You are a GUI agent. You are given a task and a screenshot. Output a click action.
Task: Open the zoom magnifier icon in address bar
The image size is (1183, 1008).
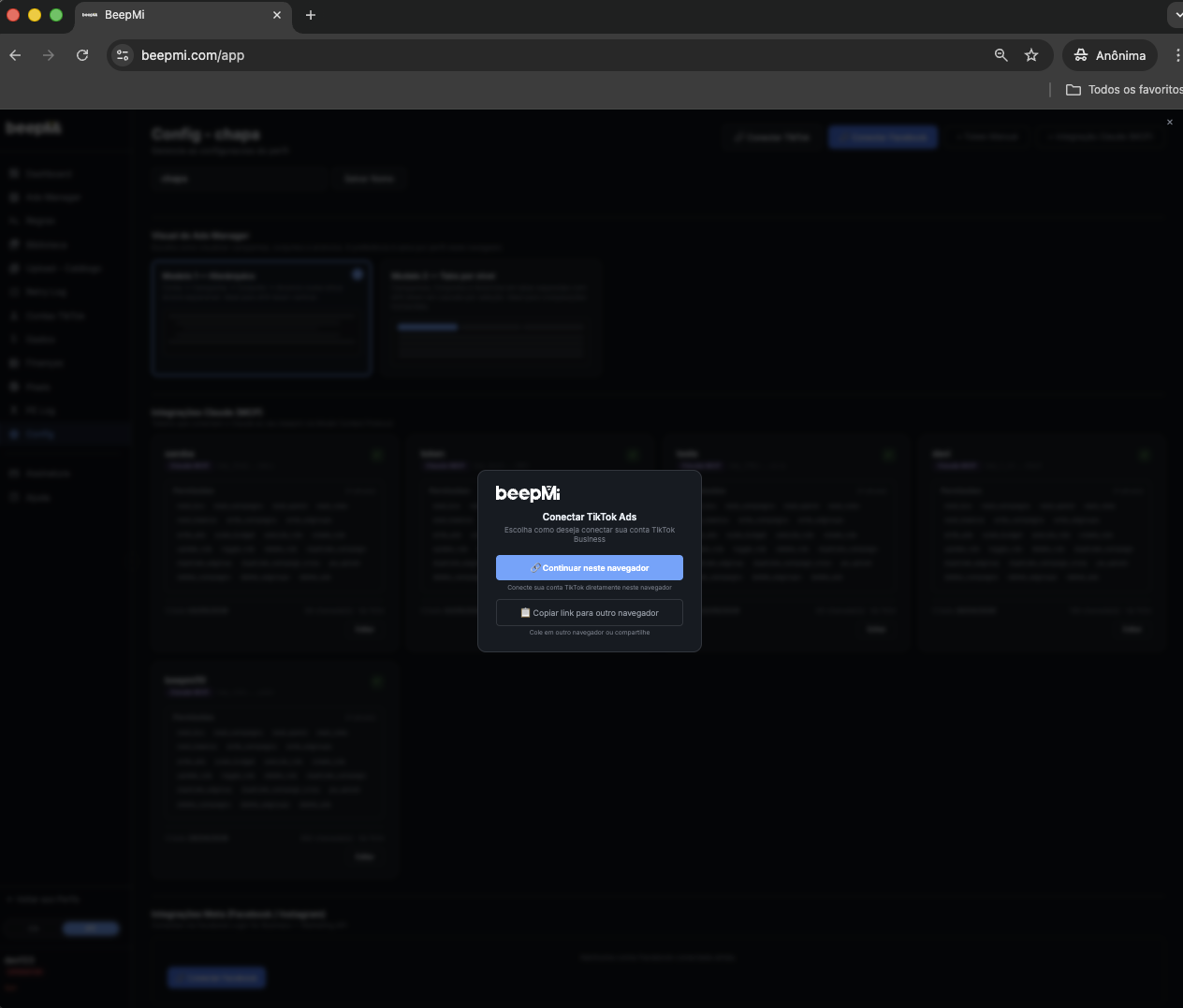1001,55
